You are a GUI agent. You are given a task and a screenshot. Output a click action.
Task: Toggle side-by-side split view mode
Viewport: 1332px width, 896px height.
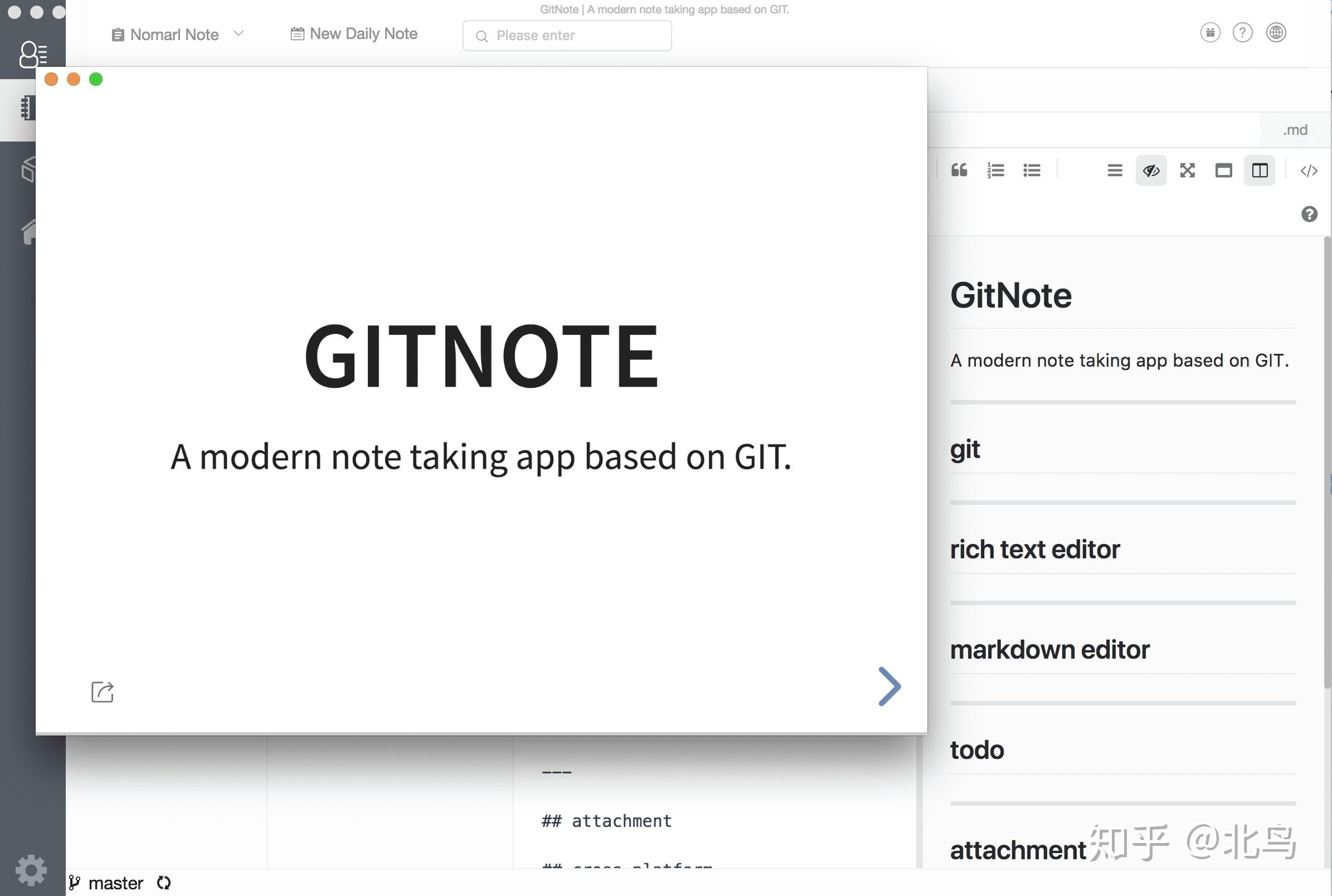(1261, 171)
